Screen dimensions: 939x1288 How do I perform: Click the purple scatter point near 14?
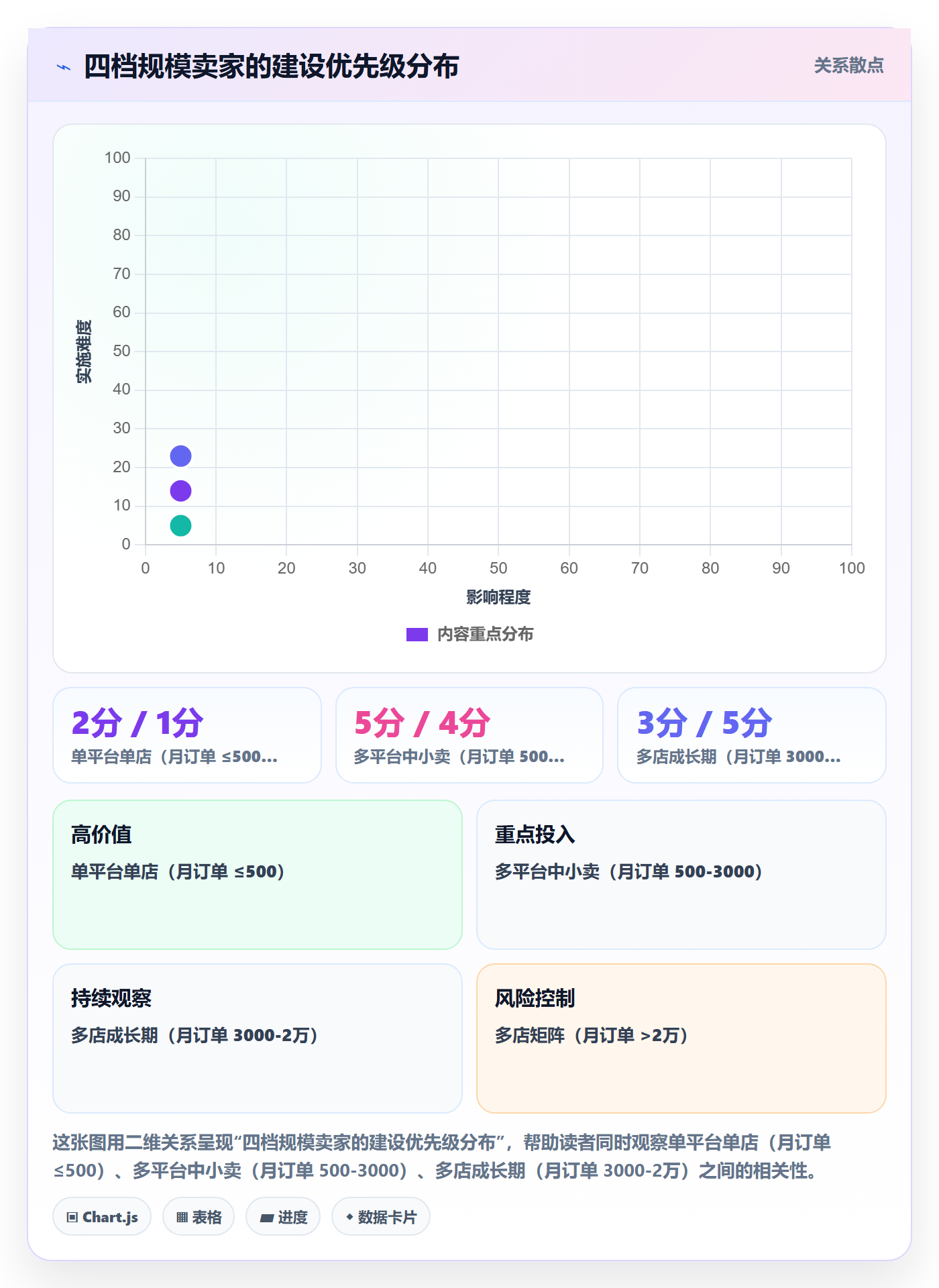(180, 491)
